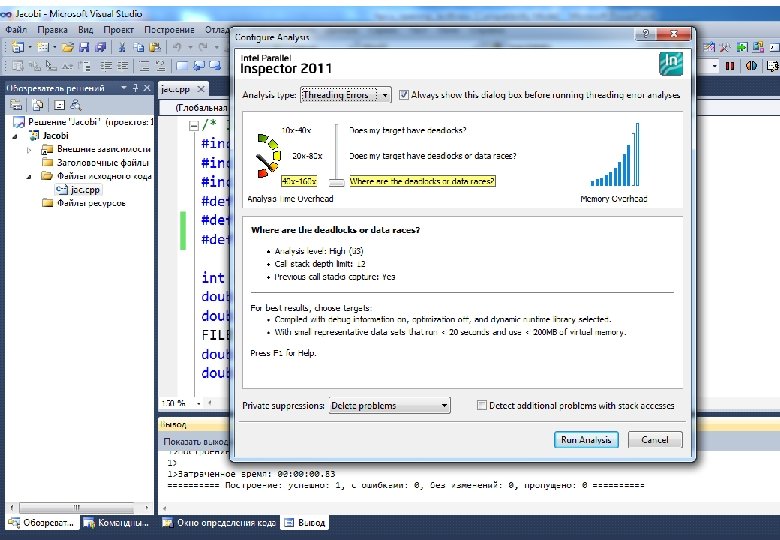Click the green arrow toolbar icon
Screen dimensions: 780x540
tap(742, 47)
